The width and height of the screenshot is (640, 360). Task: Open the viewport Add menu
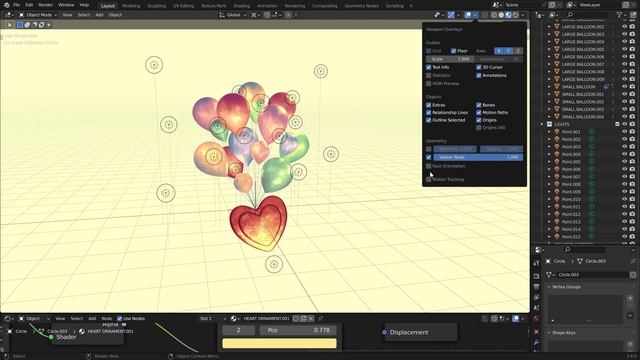coord(99,15)
